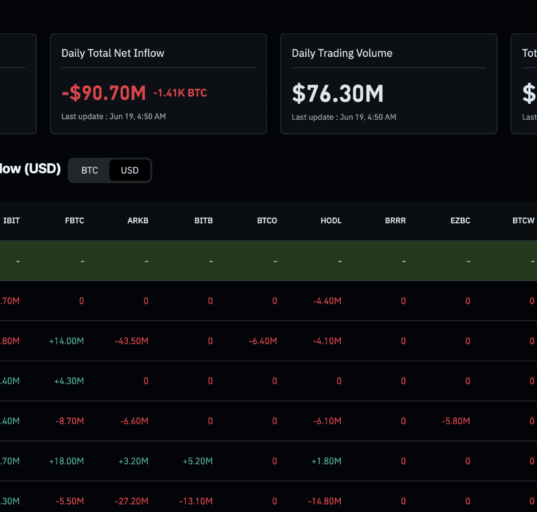Select the +14.00M FBTC cell
The height and width of the screenshot is (512, 537).
click(66, 341)
